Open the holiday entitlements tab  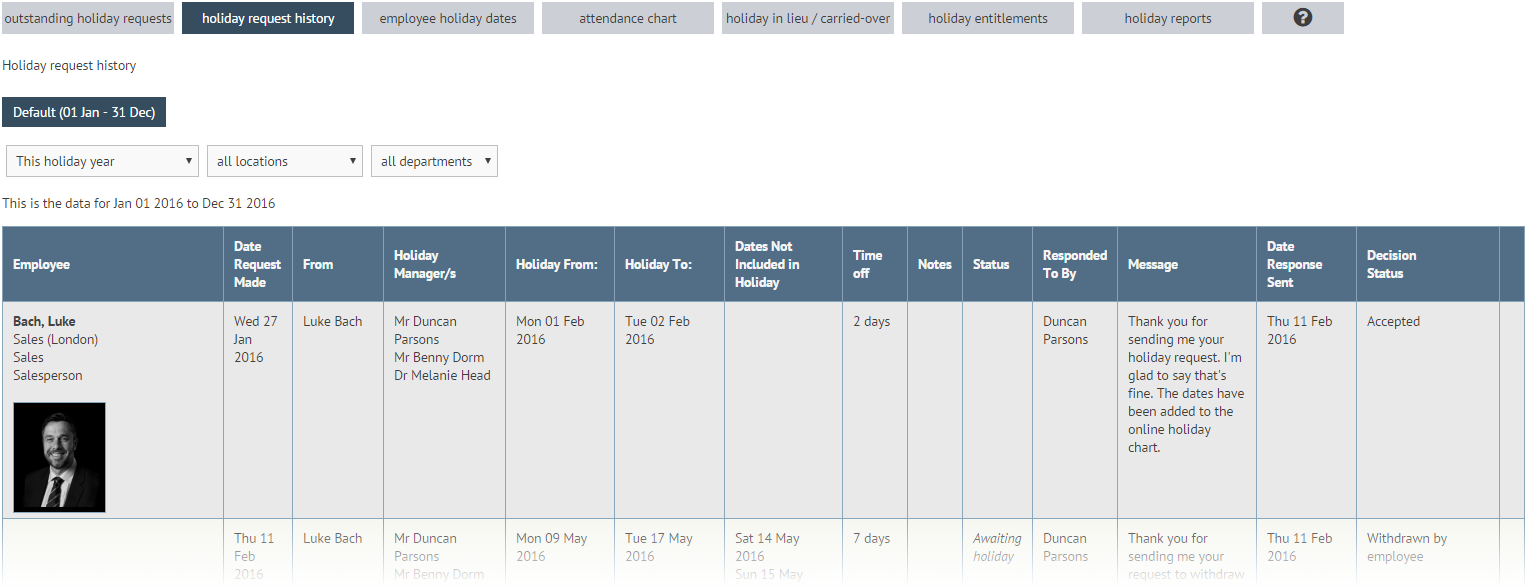(x=988, y=18)
